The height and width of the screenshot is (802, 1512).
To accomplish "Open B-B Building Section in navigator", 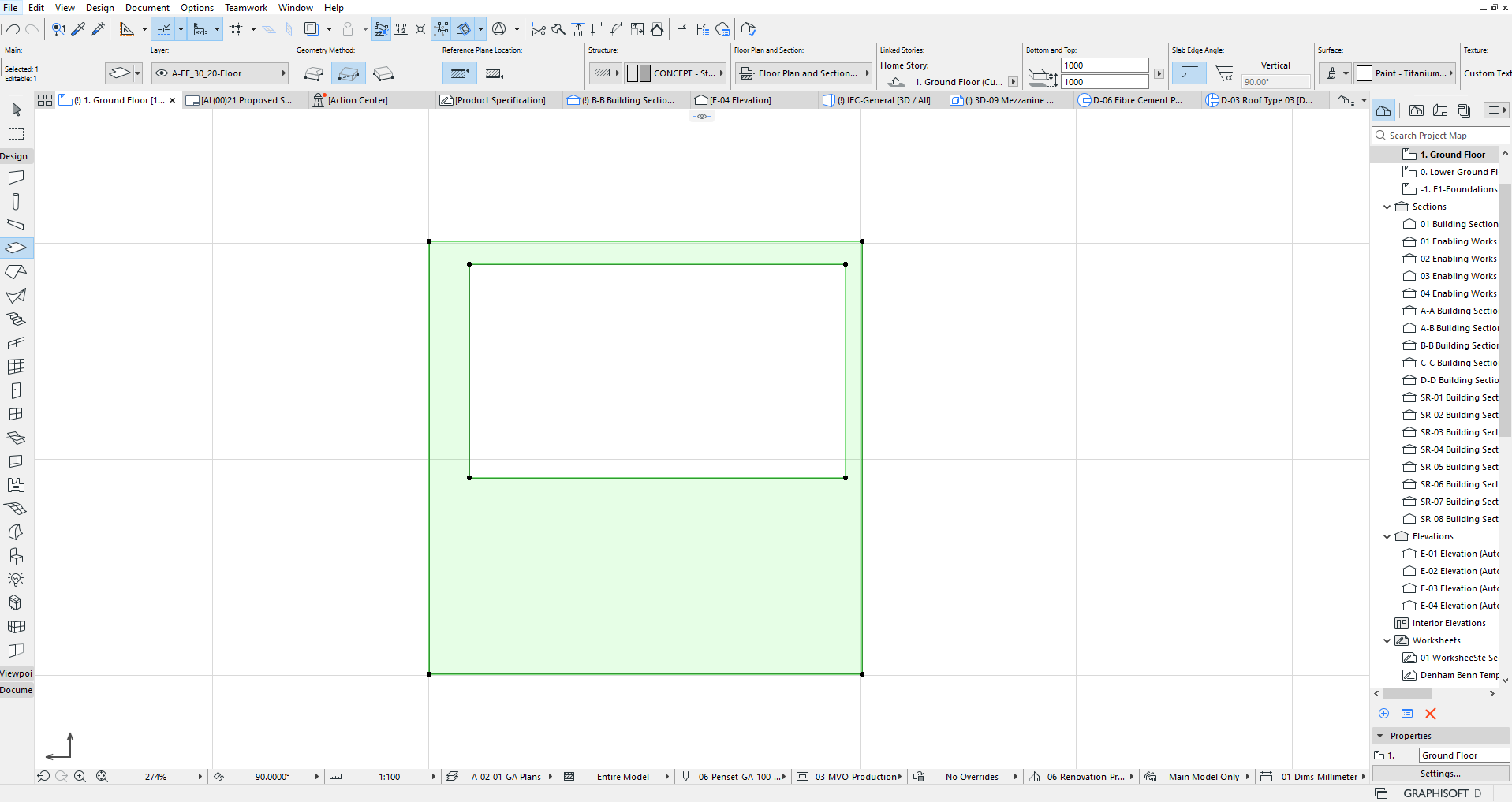I will coord(1451,345).
